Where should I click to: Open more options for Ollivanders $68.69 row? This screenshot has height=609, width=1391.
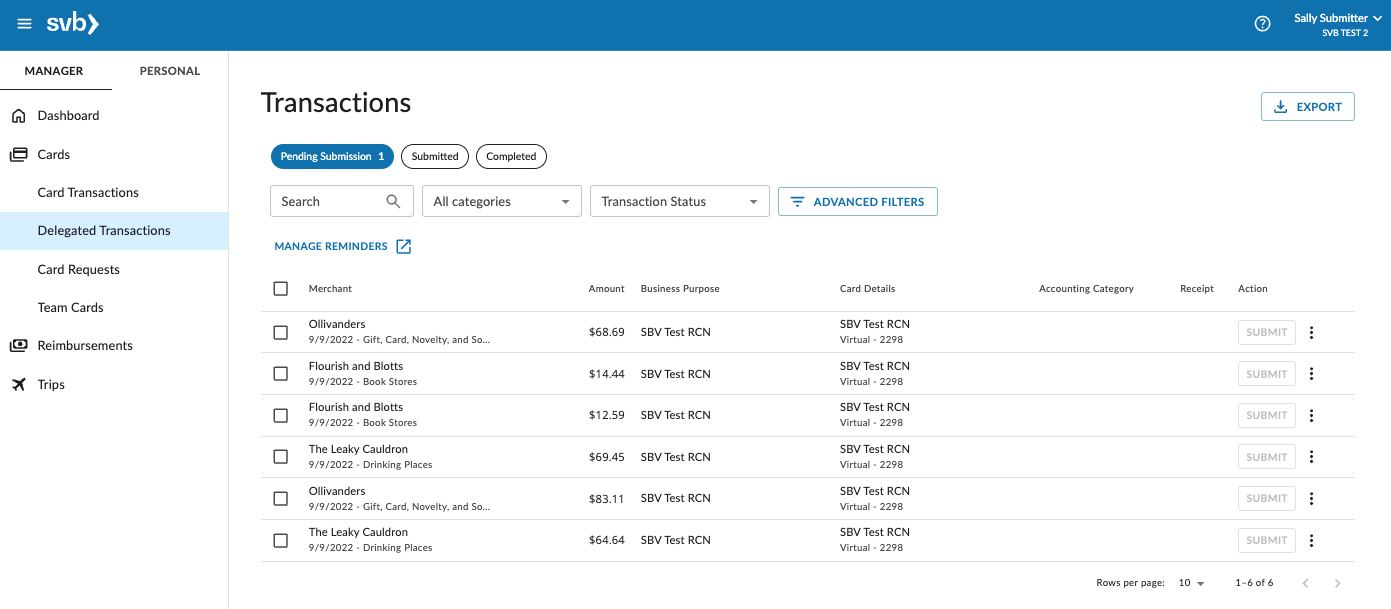coord(1312,333)
